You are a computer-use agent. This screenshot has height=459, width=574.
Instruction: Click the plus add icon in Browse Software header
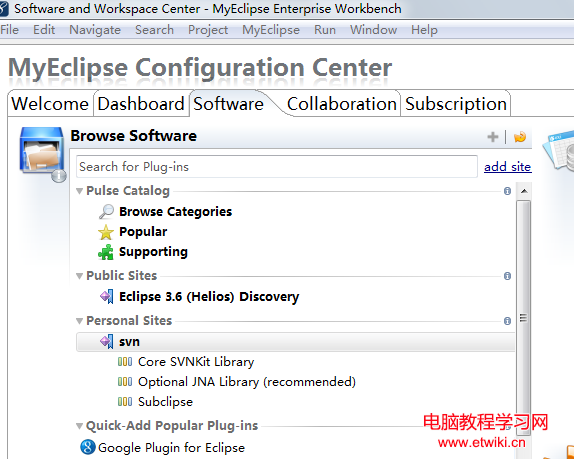(493, 137)
